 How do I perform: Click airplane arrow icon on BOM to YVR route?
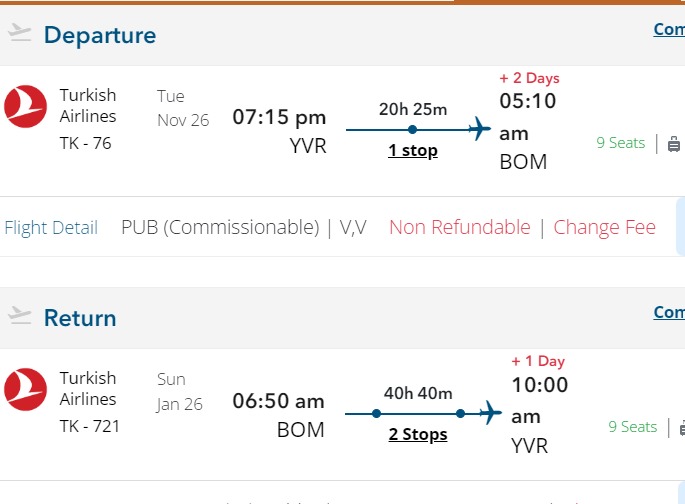pyautogui.click(x=490, y=412)
